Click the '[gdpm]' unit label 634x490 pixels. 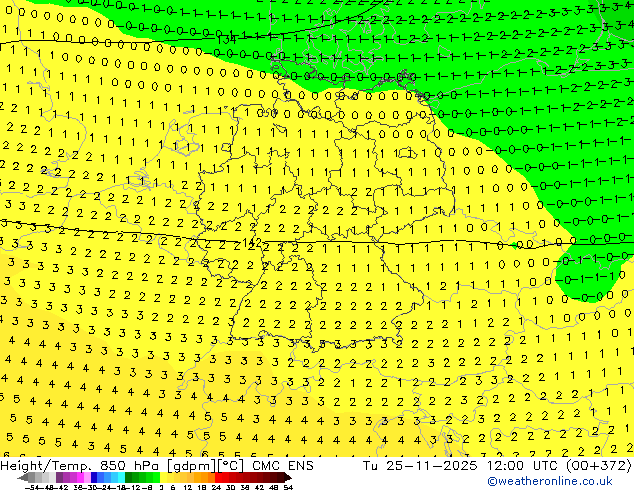(192, 466)
